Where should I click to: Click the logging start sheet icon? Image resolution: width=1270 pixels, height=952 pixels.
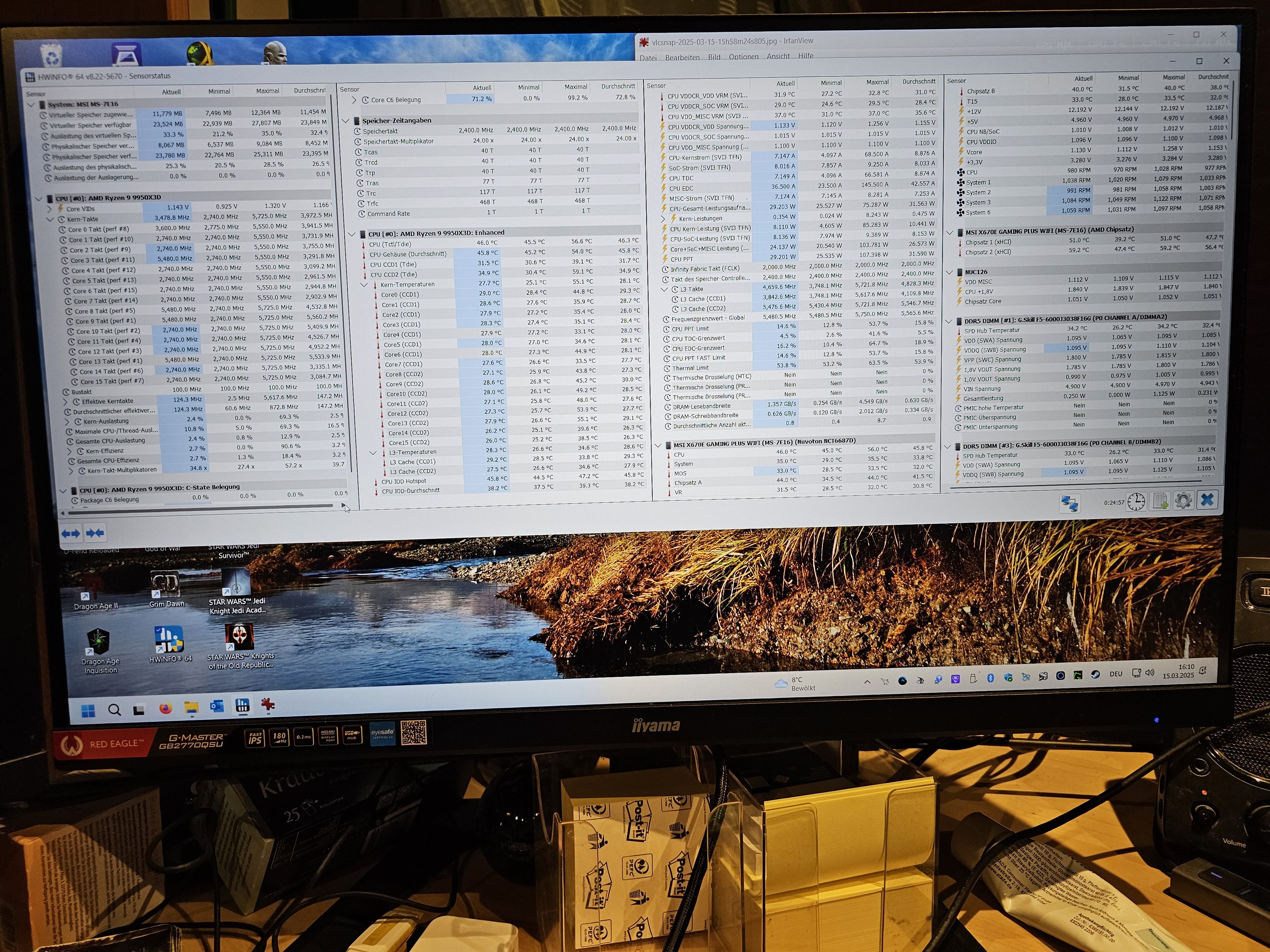pos(1160,501)
